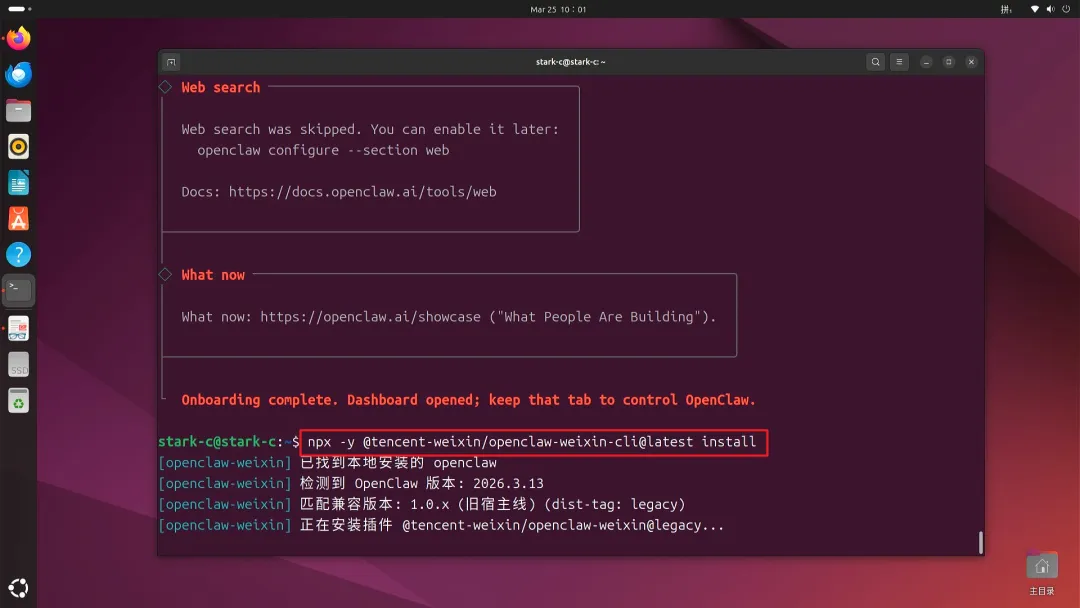This screenshot has width=1080, height=608.
Task: Open the openclaw.ai/showcase link
Action: [371, 317]
